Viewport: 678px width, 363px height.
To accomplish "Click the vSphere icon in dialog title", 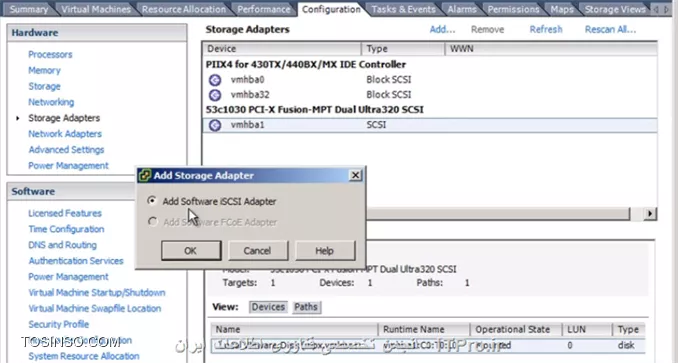I will tap(144, 175).
